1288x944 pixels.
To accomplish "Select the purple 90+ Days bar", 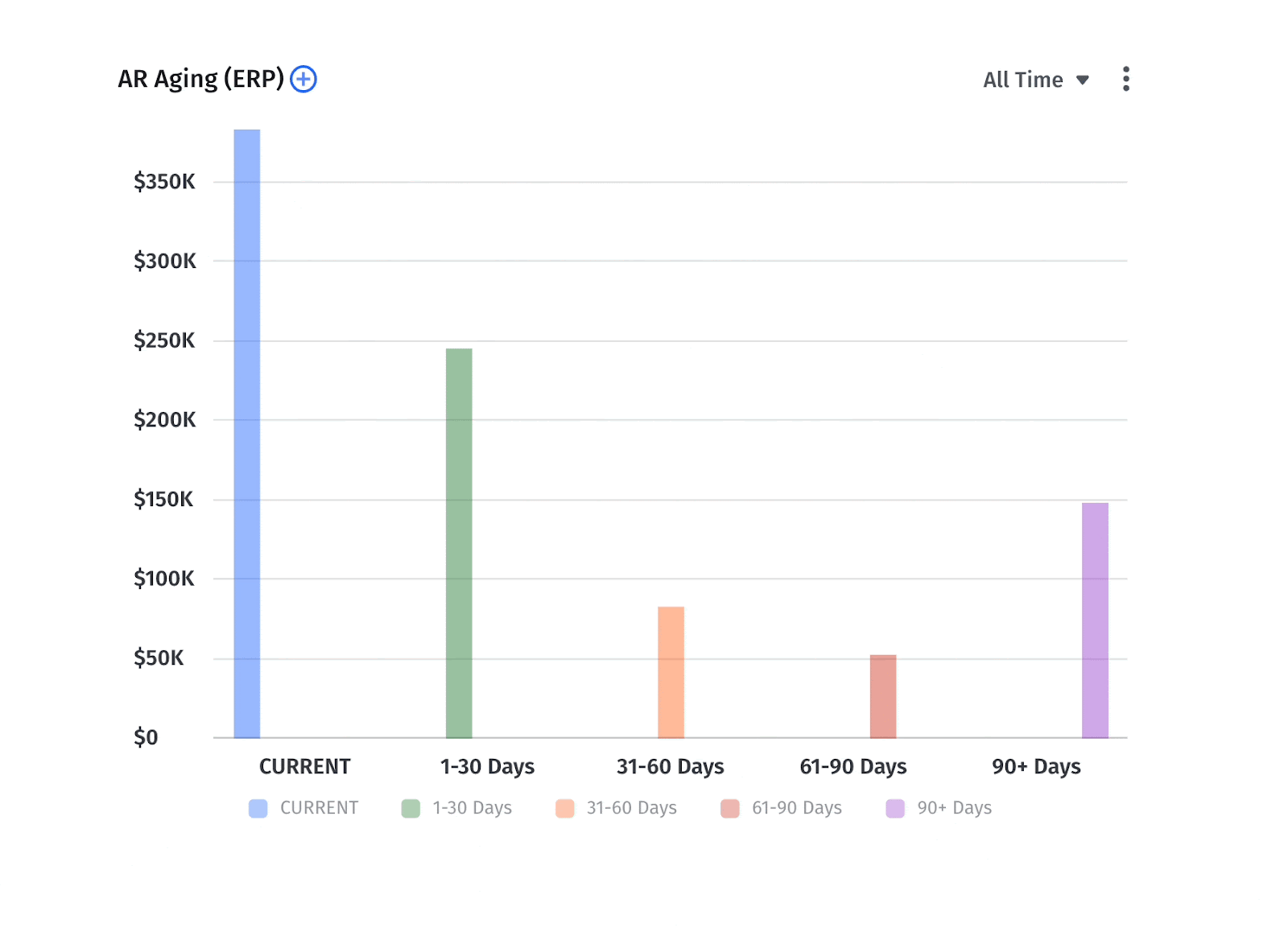I will pyautogui.click(x=1095, y=620).
